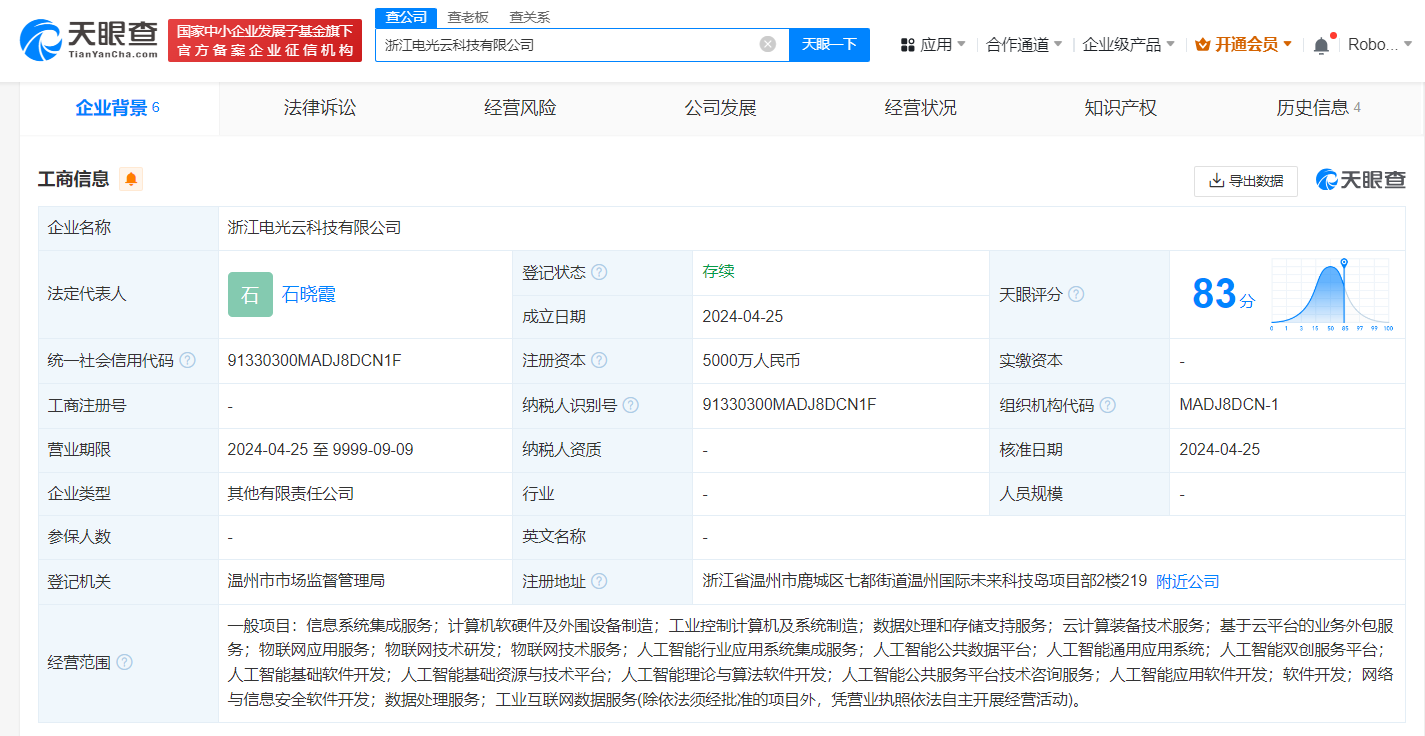Click the help icon beside 注册资本
1425x736 pixels.
(x=598, y=361)
